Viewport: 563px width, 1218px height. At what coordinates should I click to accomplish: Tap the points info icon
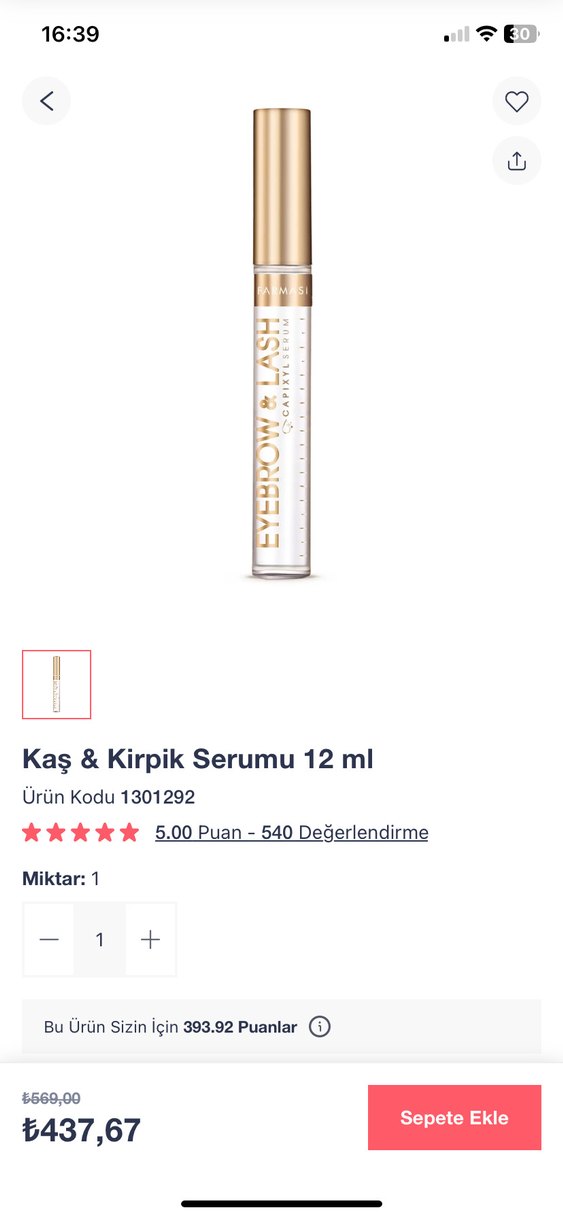pyautogui.click(x=319, y=1027)
